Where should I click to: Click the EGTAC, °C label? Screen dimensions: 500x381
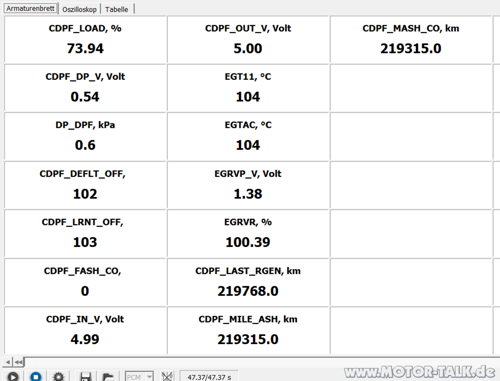248,125
